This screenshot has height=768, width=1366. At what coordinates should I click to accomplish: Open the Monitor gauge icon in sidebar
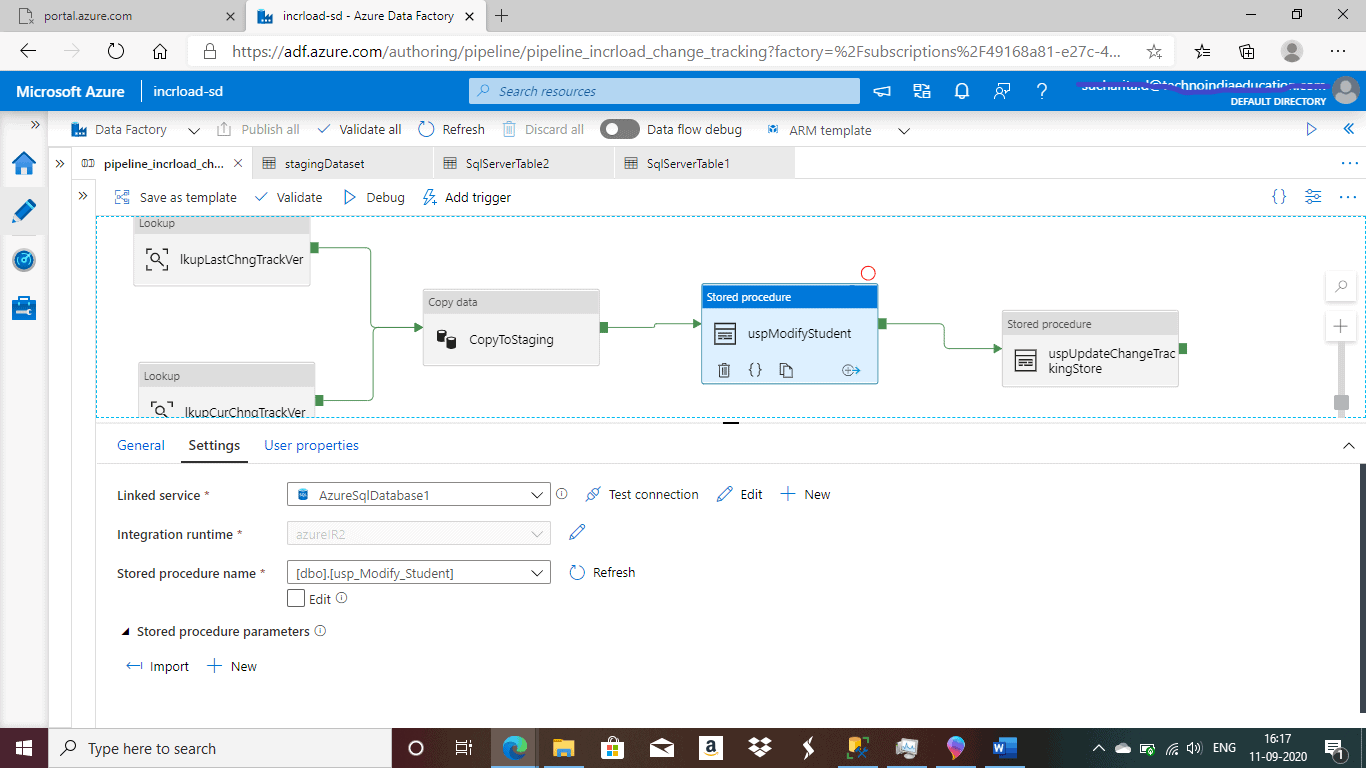click(24, 260)
